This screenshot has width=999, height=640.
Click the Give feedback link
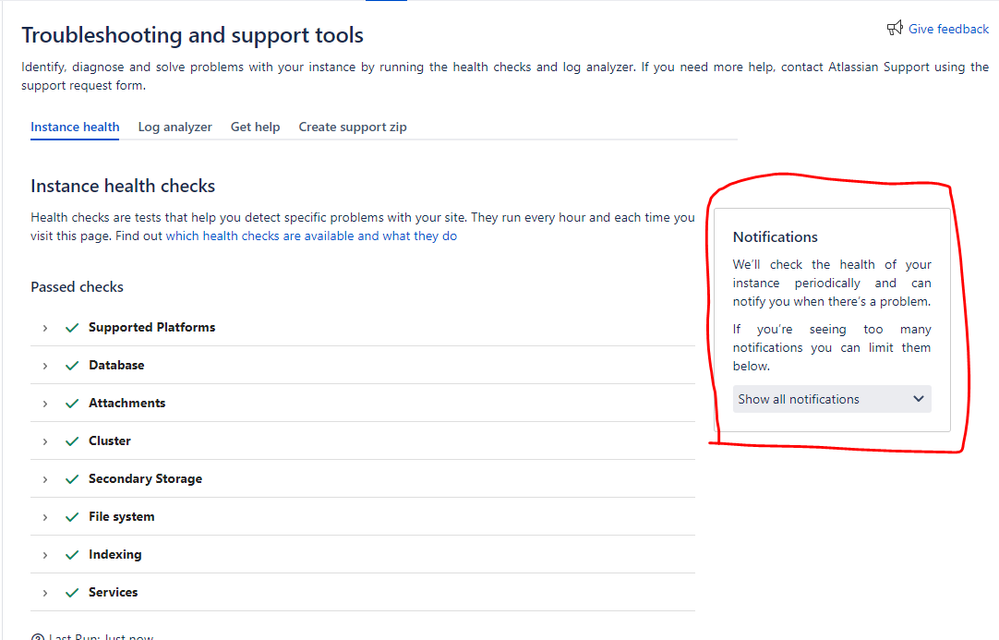(948, 29)
